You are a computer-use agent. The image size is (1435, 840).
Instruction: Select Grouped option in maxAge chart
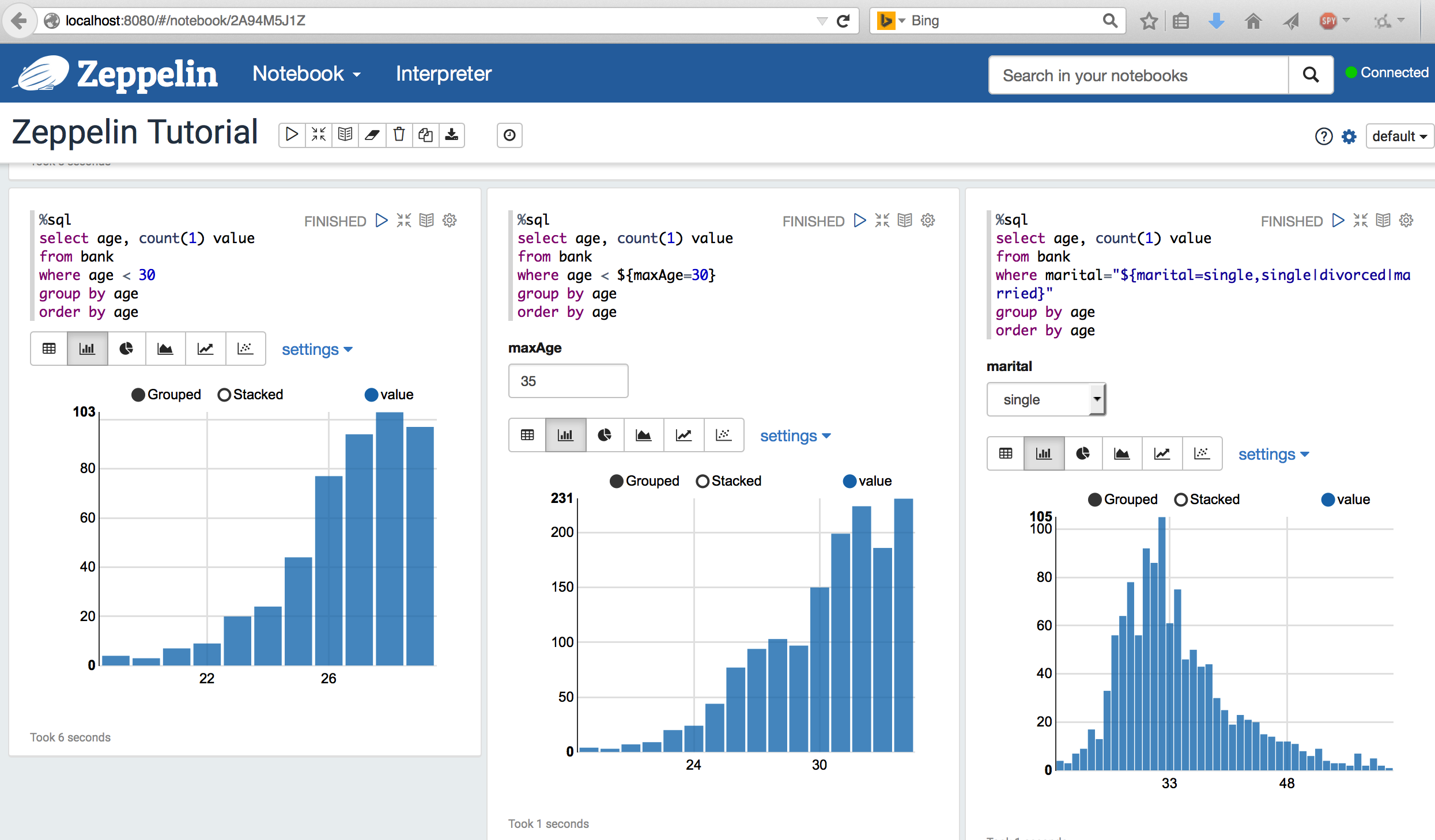click(x=617, y=481)
